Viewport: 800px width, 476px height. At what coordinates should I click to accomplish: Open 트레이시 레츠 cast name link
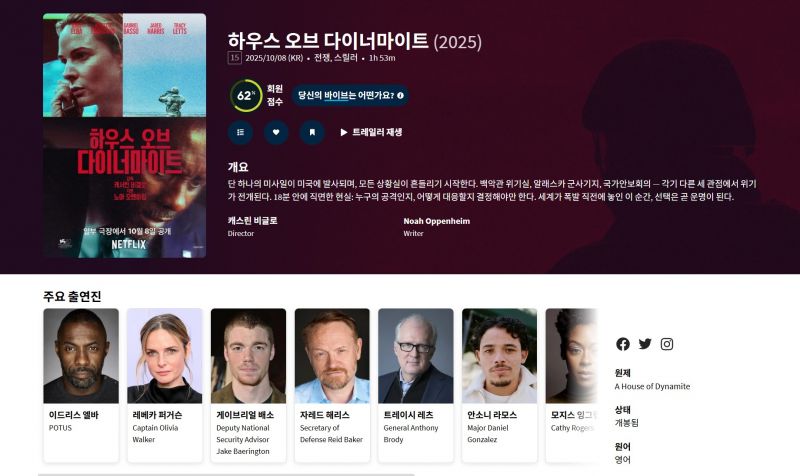pyautogui.click(x=408, y=415)
